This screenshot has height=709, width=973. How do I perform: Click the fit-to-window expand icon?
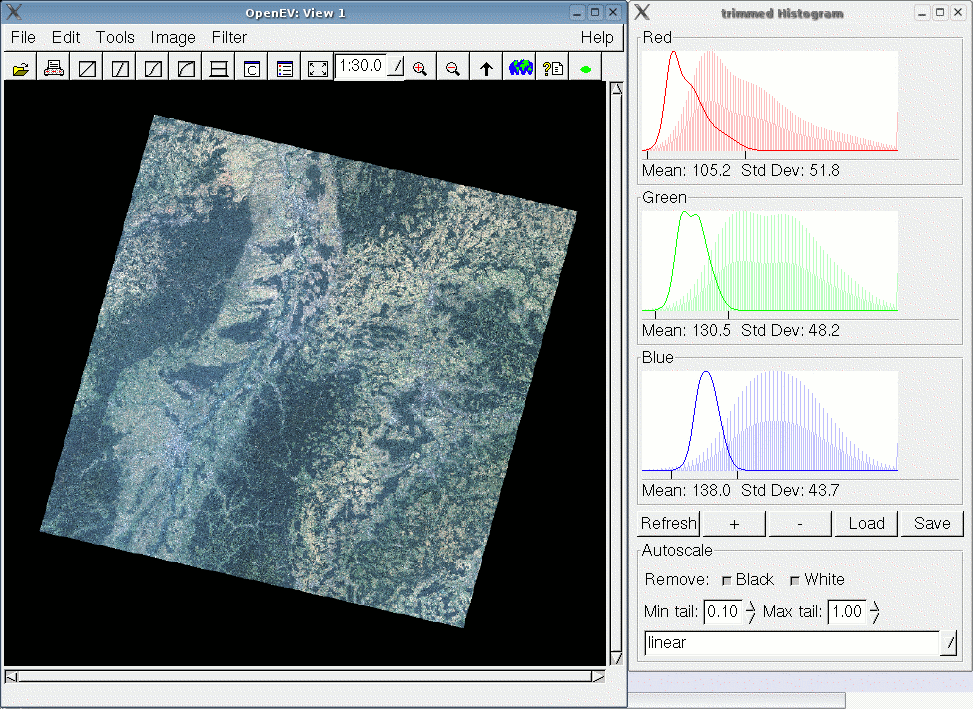pyautogui.click(x=318, y=69)
